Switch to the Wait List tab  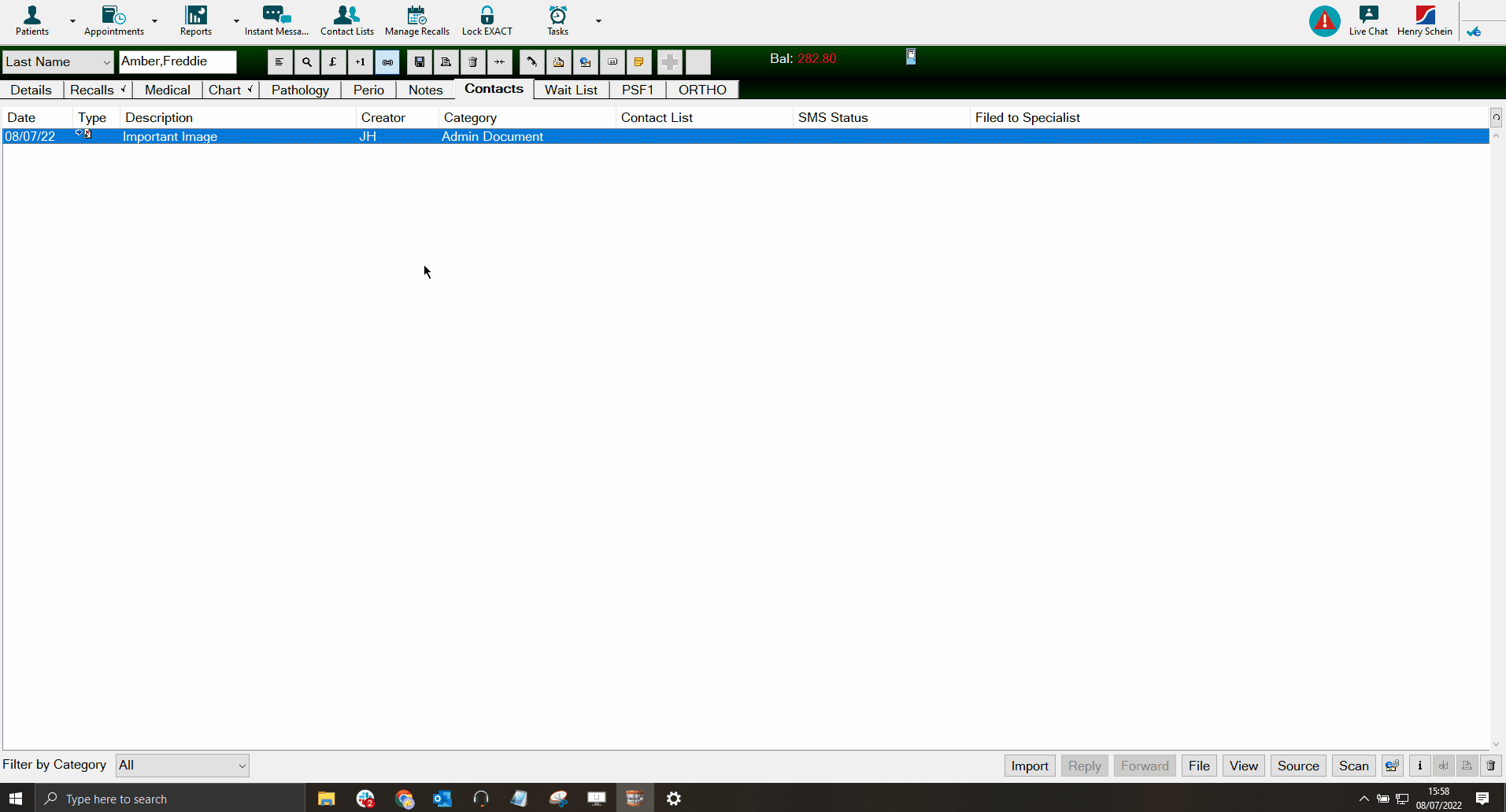click(x=572, y=90)
